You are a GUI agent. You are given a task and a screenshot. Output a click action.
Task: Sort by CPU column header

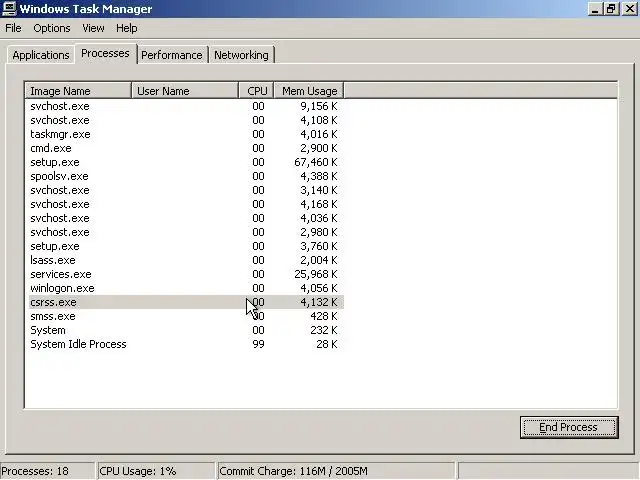pos(256,91)
